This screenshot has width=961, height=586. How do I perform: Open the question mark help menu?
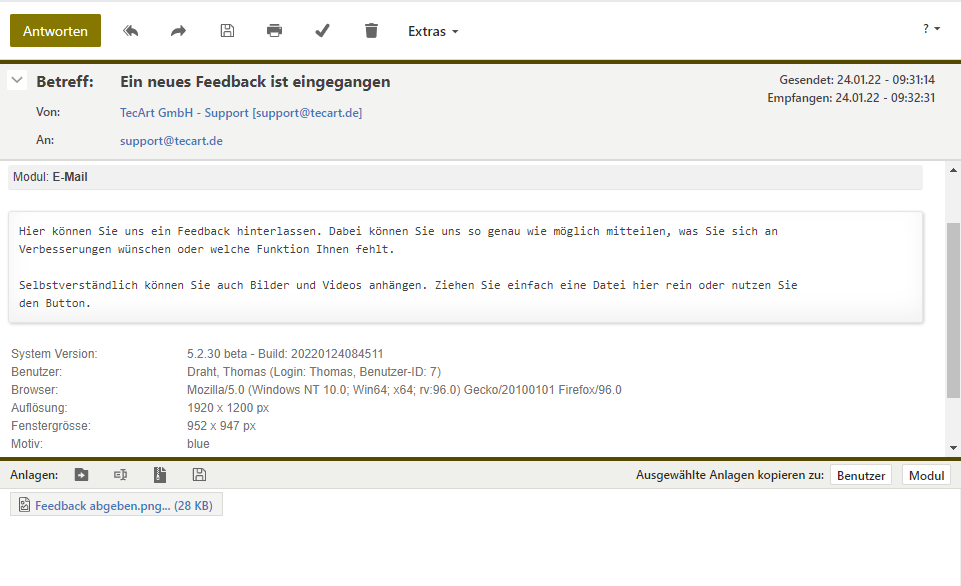point(931,29)
